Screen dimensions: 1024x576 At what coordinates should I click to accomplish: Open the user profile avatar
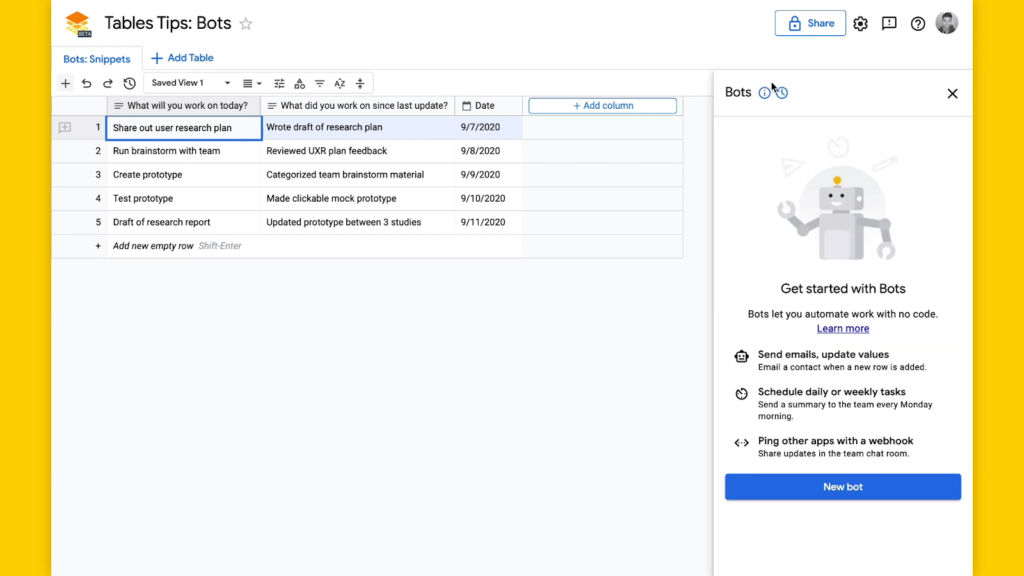pos(946,23)
